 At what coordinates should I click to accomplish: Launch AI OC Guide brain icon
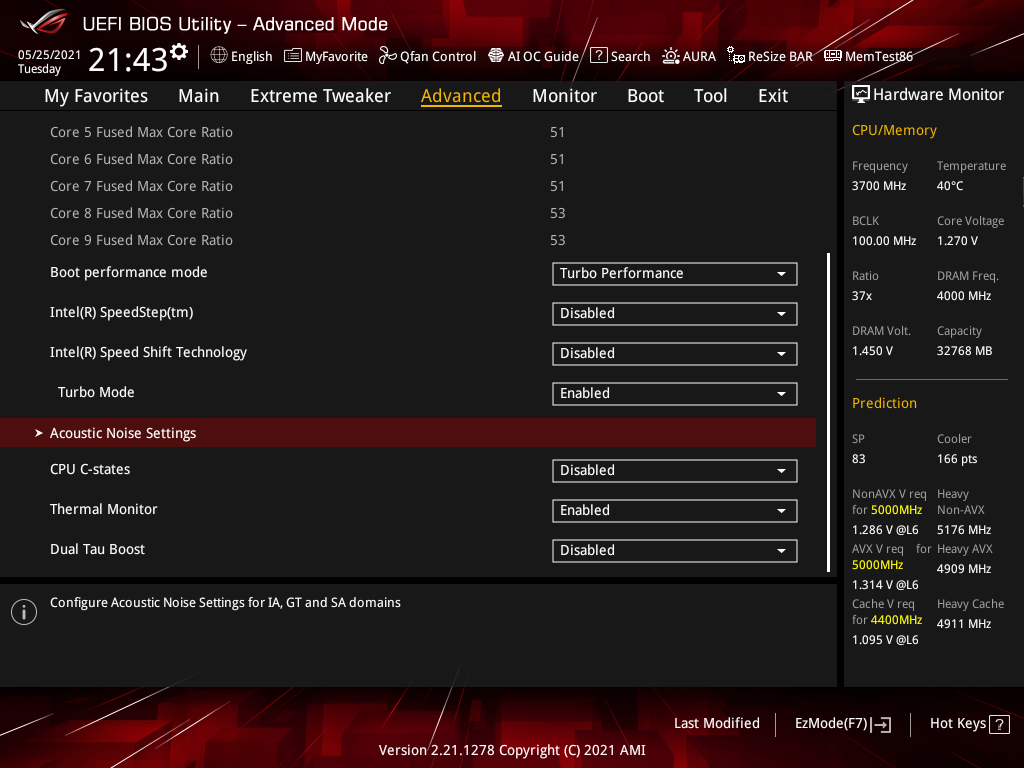(496, 56)
